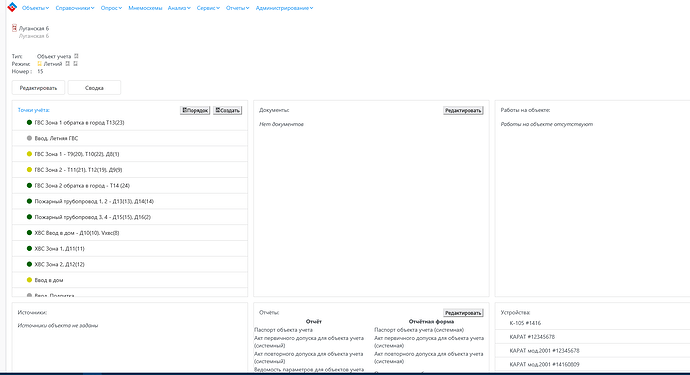This screenshot has width=690, height=375.
Task: Expand the Объекты dropdown menu
Action: pos(36,8)
